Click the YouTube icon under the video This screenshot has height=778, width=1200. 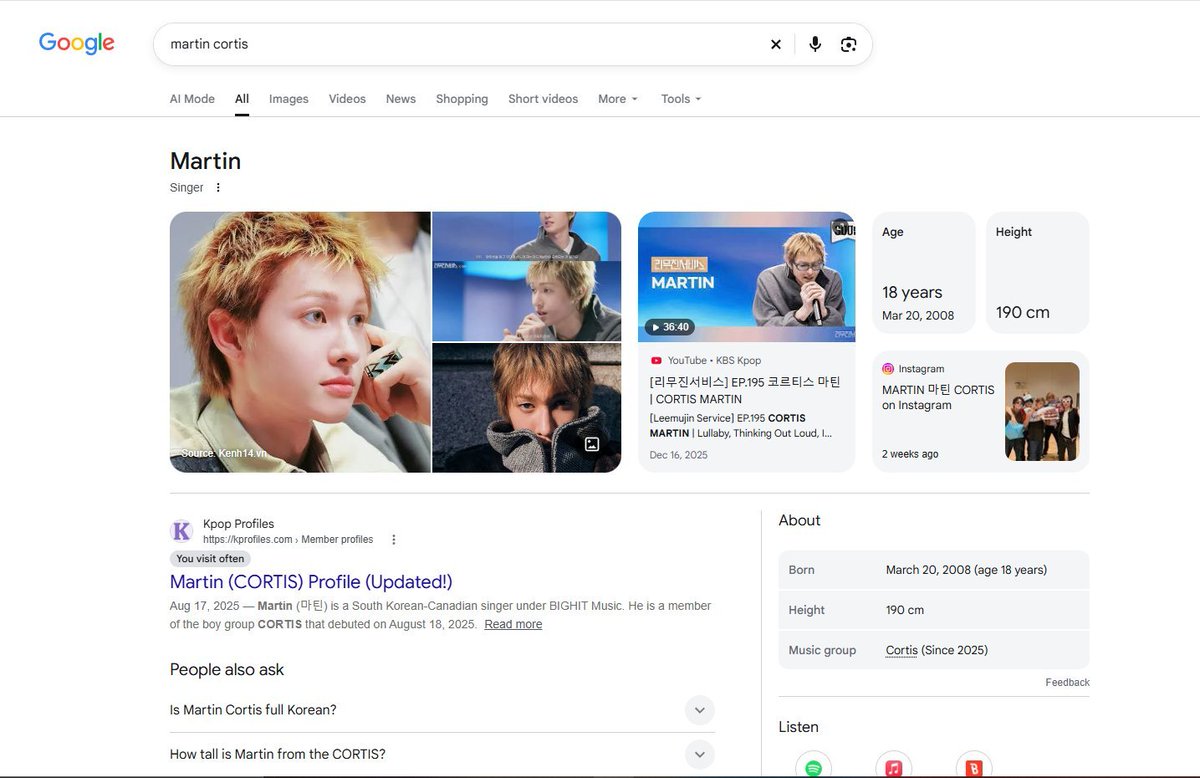click(x=656, y=360)
